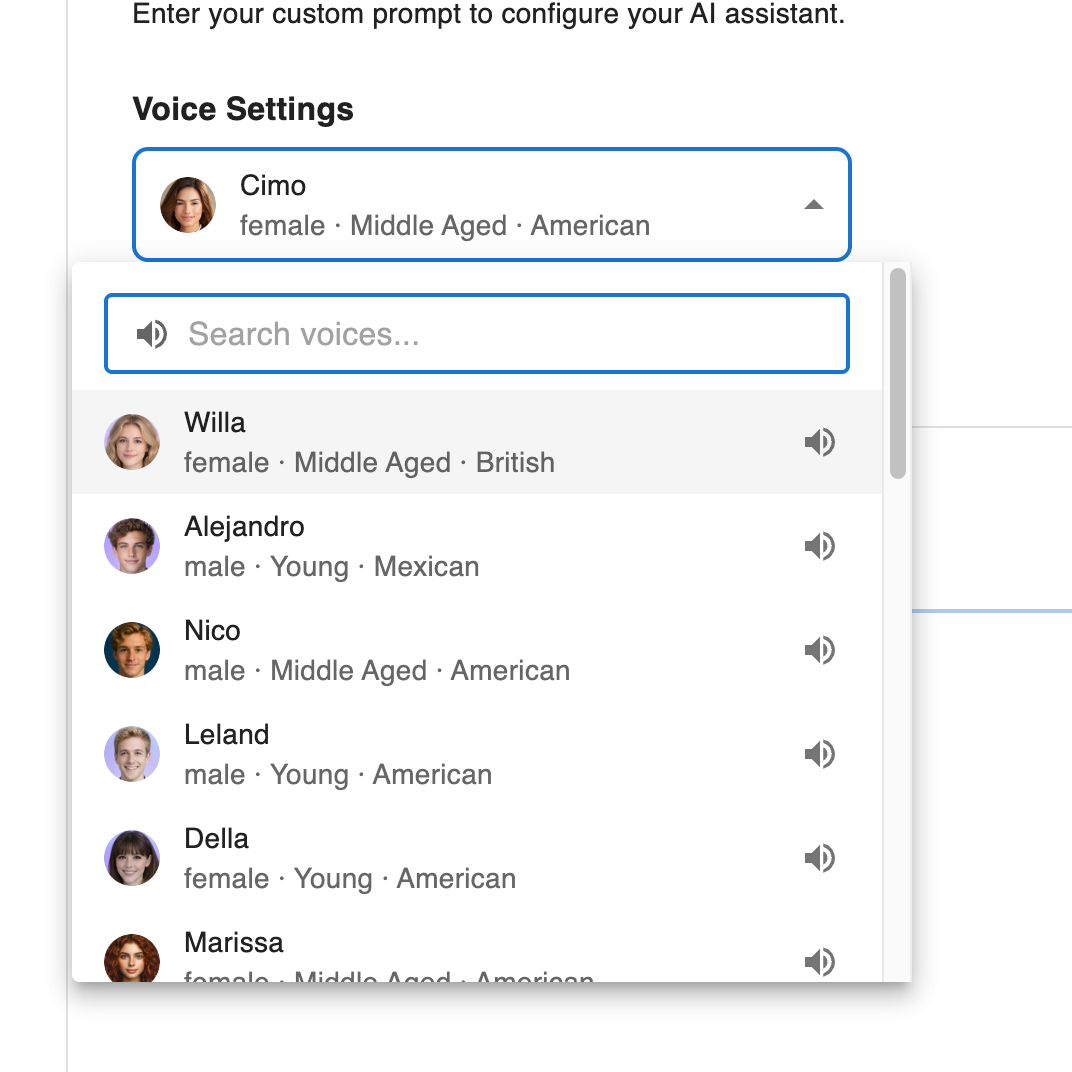Click 'male · Middle Aged · American' description
The height and width of the screenshot is (1072, 1072).
tap(377, 671)
